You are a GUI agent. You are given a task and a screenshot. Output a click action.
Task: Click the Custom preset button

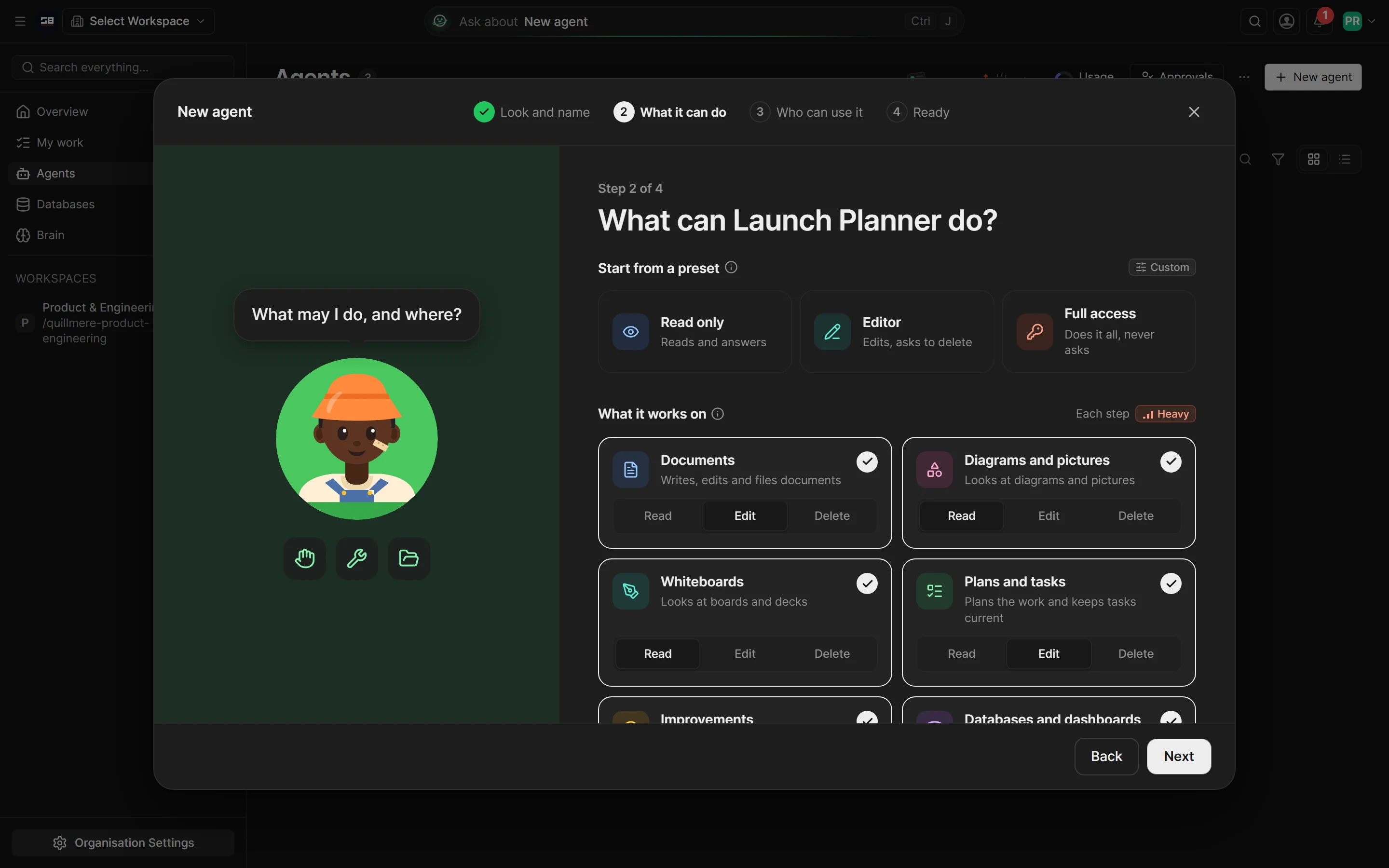1162,268
